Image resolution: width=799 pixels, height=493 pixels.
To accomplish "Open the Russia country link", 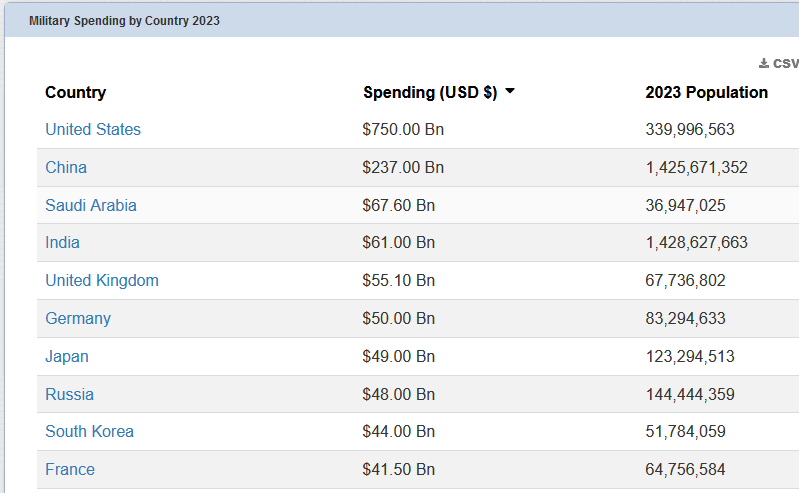I will point(69,395).
